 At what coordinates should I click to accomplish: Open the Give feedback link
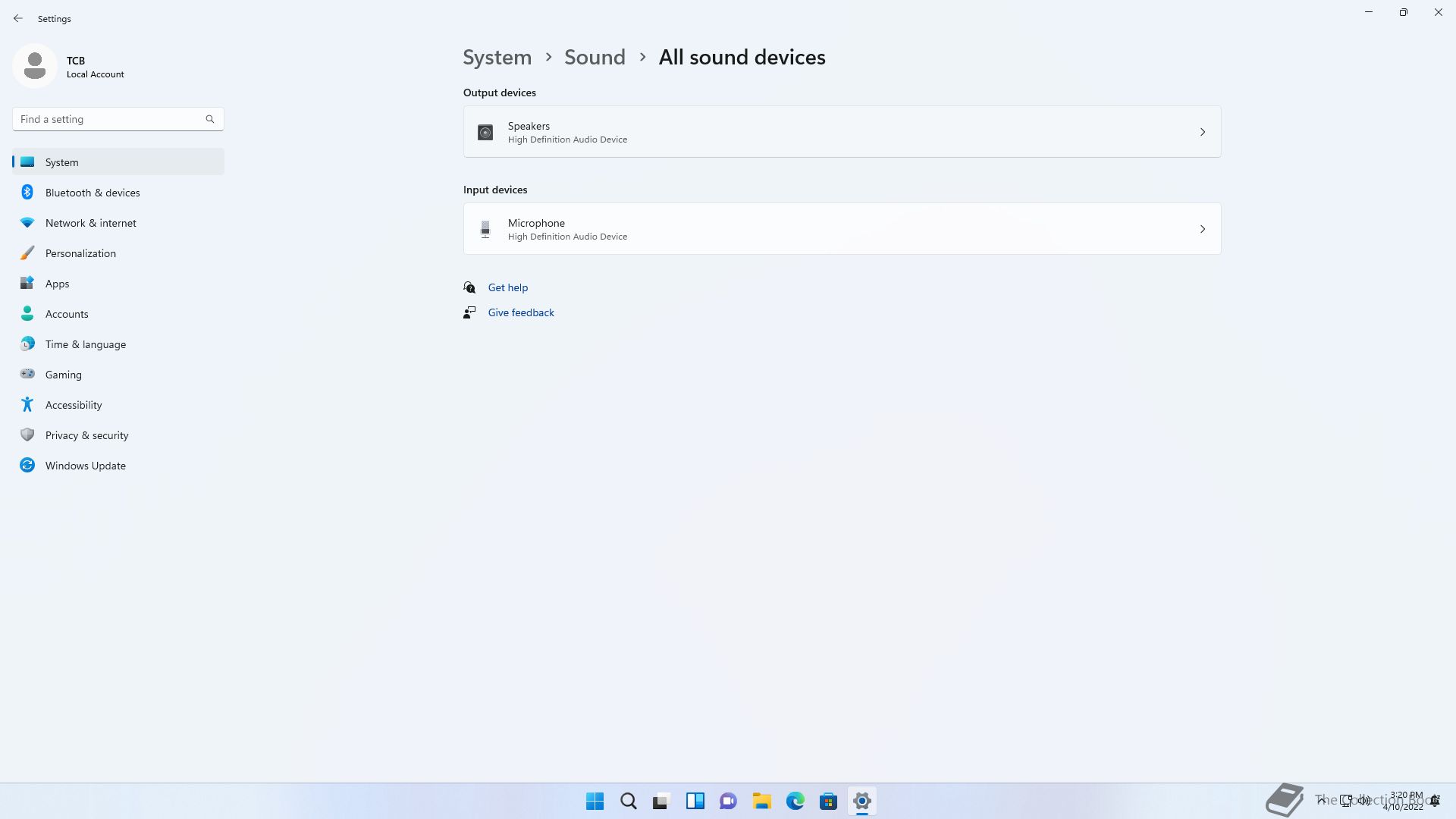(x=521, y=312)
